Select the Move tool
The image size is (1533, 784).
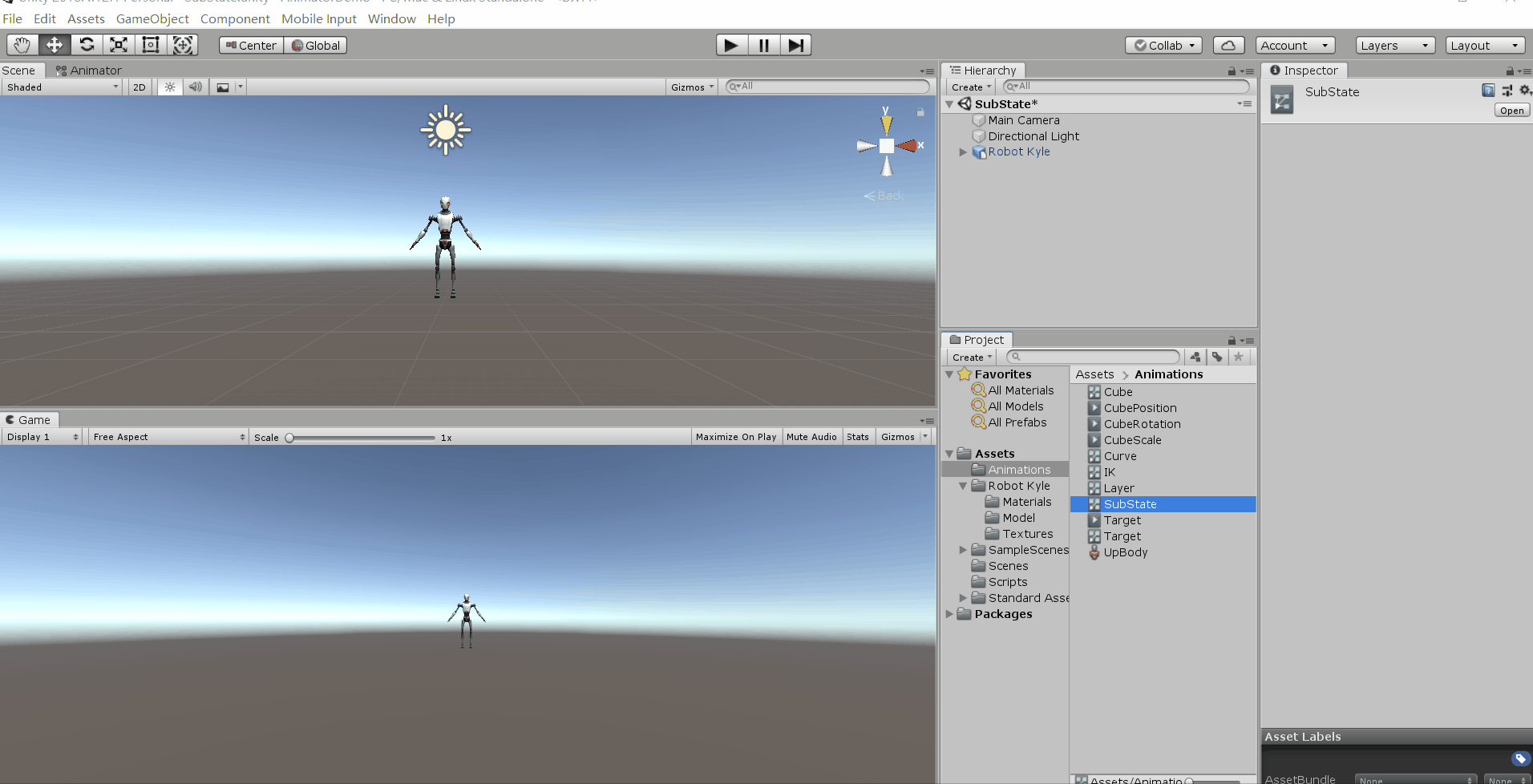[55, 45]
